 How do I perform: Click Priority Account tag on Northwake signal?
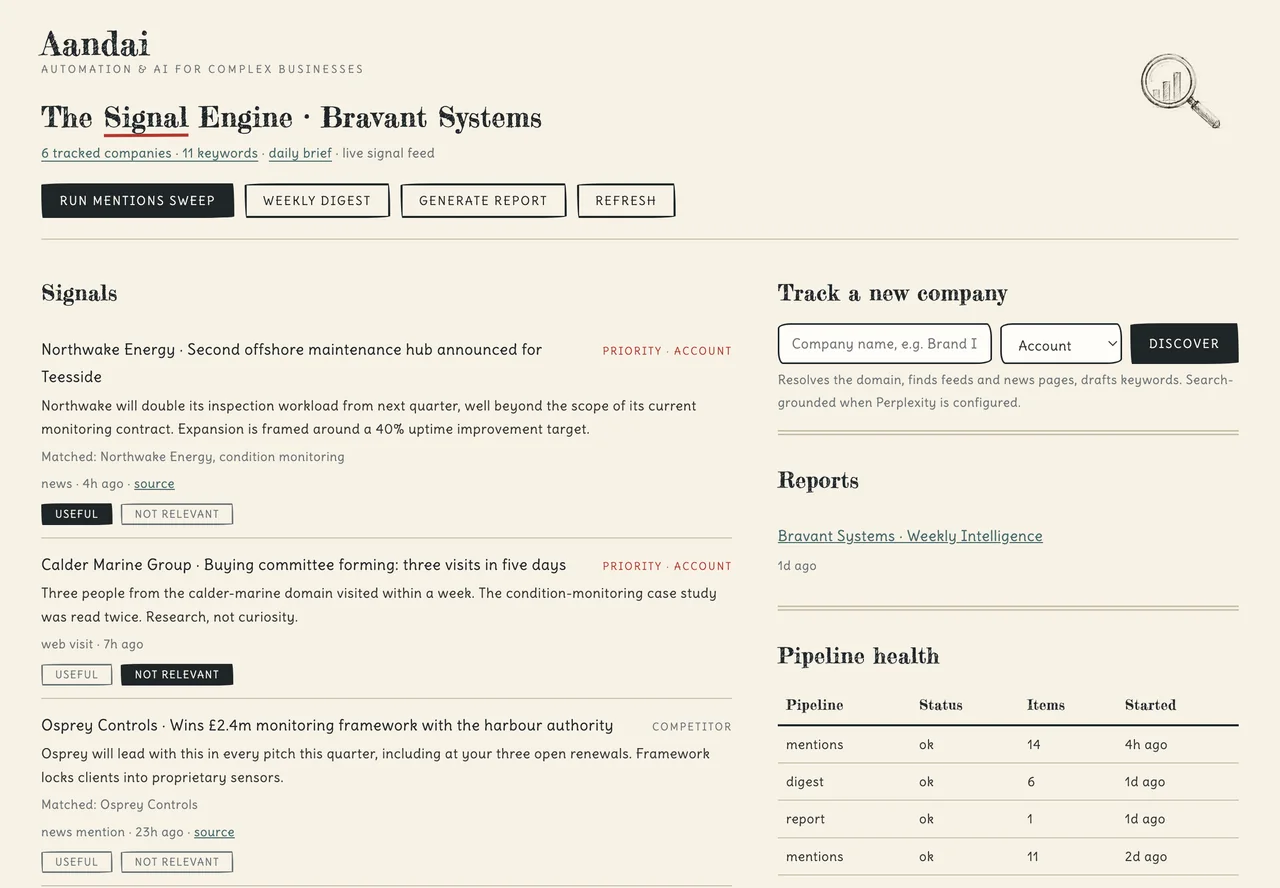(x=667, y=351)
